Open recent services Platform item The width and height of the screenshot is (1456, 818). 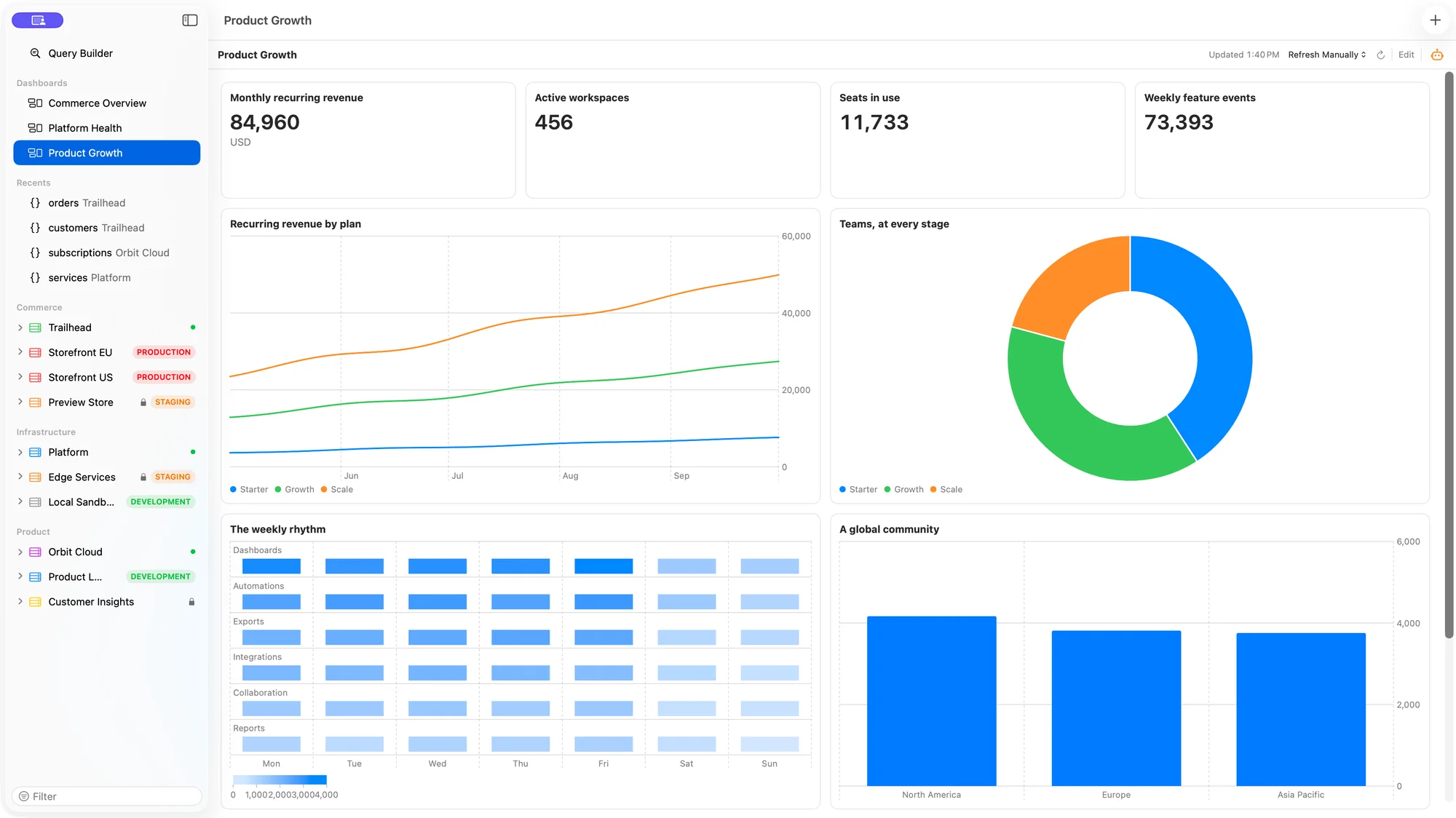[x=107, y=278]
